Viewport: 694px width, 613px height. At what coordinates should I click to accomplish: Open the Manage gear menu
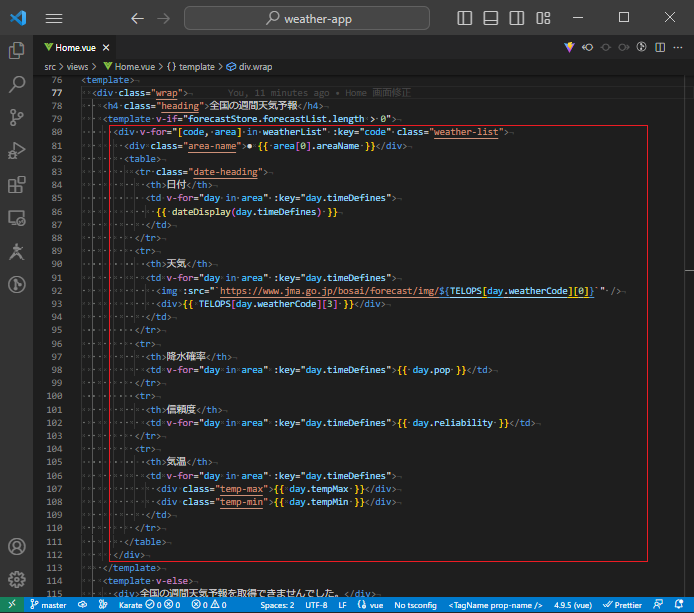tap(16, 579)
